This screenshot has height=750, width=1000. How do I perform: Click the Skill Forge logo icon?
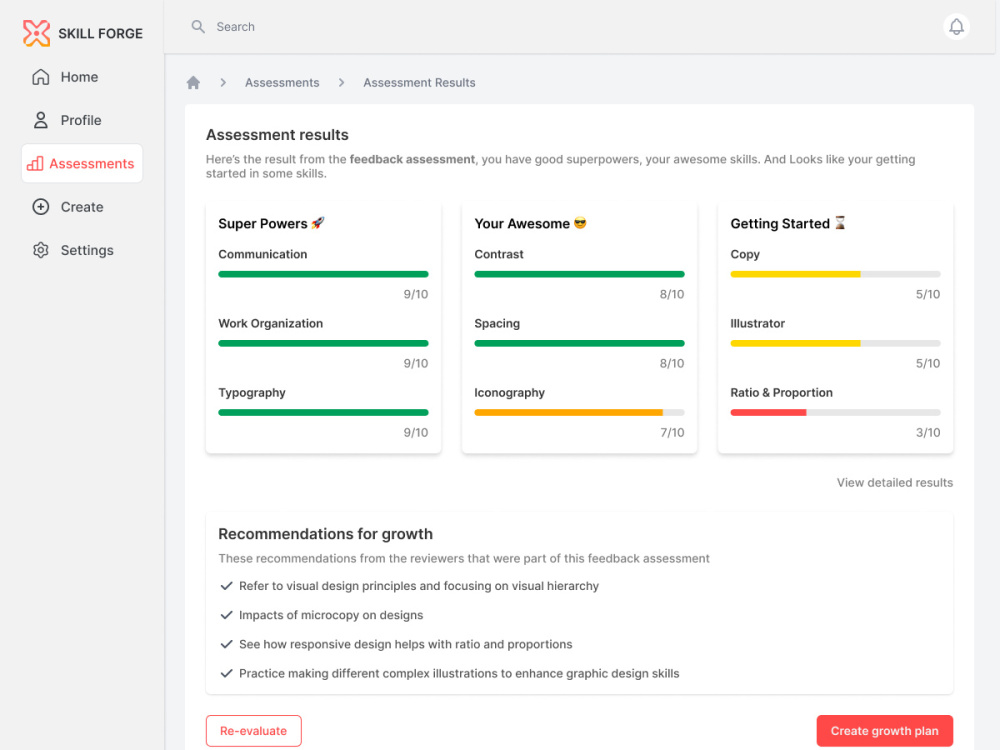coord(36,33)
